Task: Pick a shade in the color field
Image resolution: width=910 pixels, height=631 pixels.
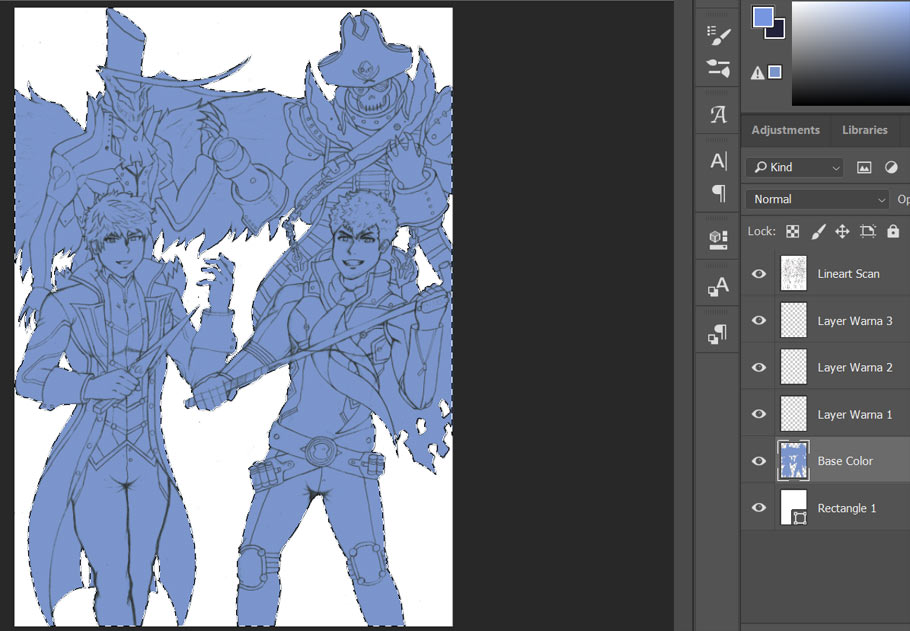Action: 851,53
